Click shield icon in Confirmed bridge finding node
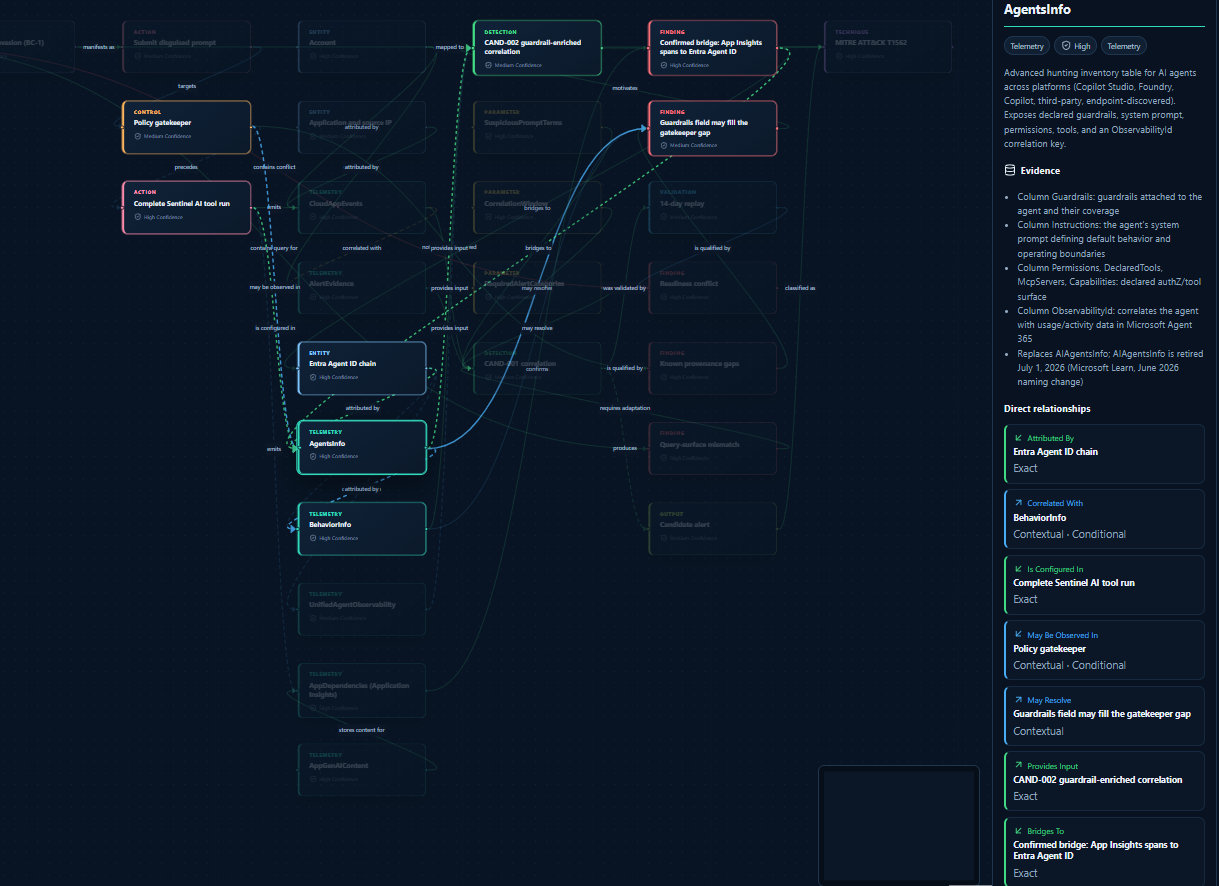 coord(664,65)
